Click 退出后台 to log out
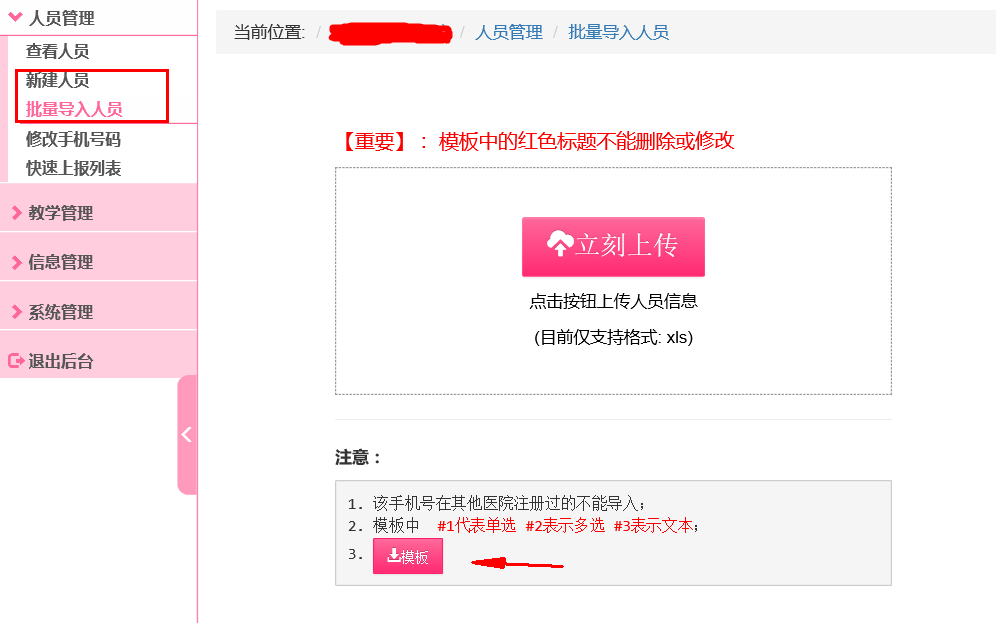The height and width of the screenshot is (623, 996). [x=60, y=361]
